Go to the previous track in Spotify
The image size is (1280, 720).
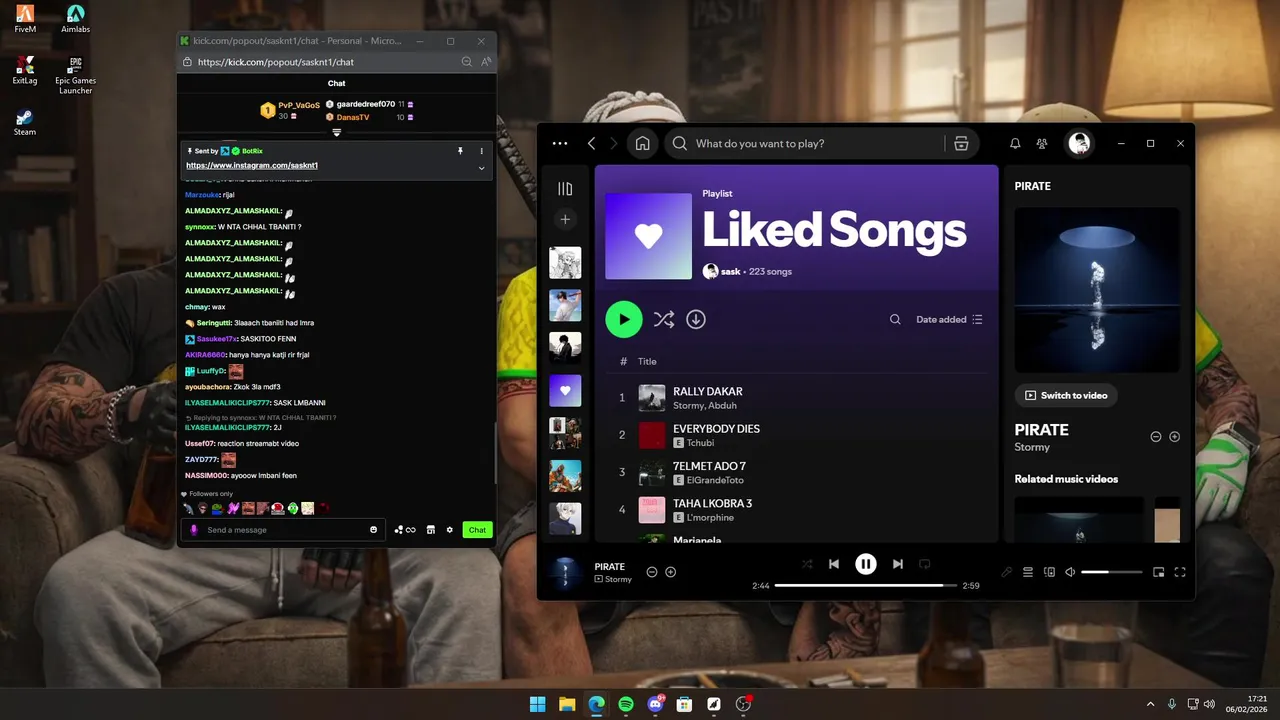pyautogui.click(x=834, y=564)
